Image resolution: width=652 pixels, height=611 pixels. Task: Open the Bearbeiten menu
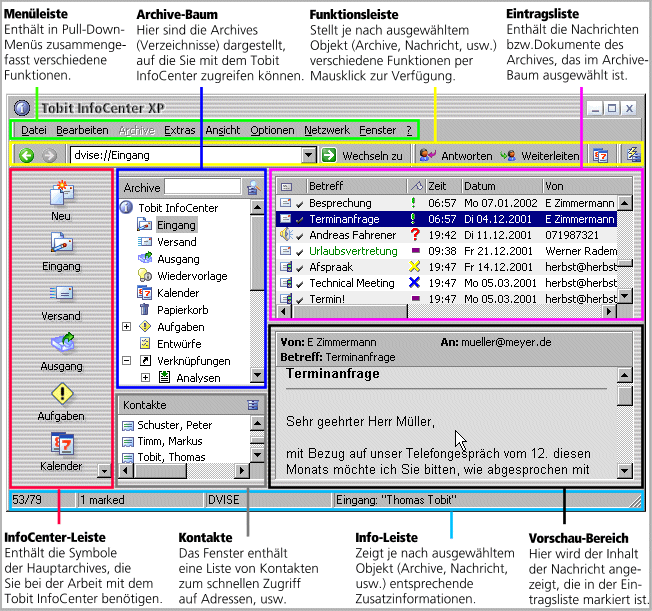click(x=82, y=130)
